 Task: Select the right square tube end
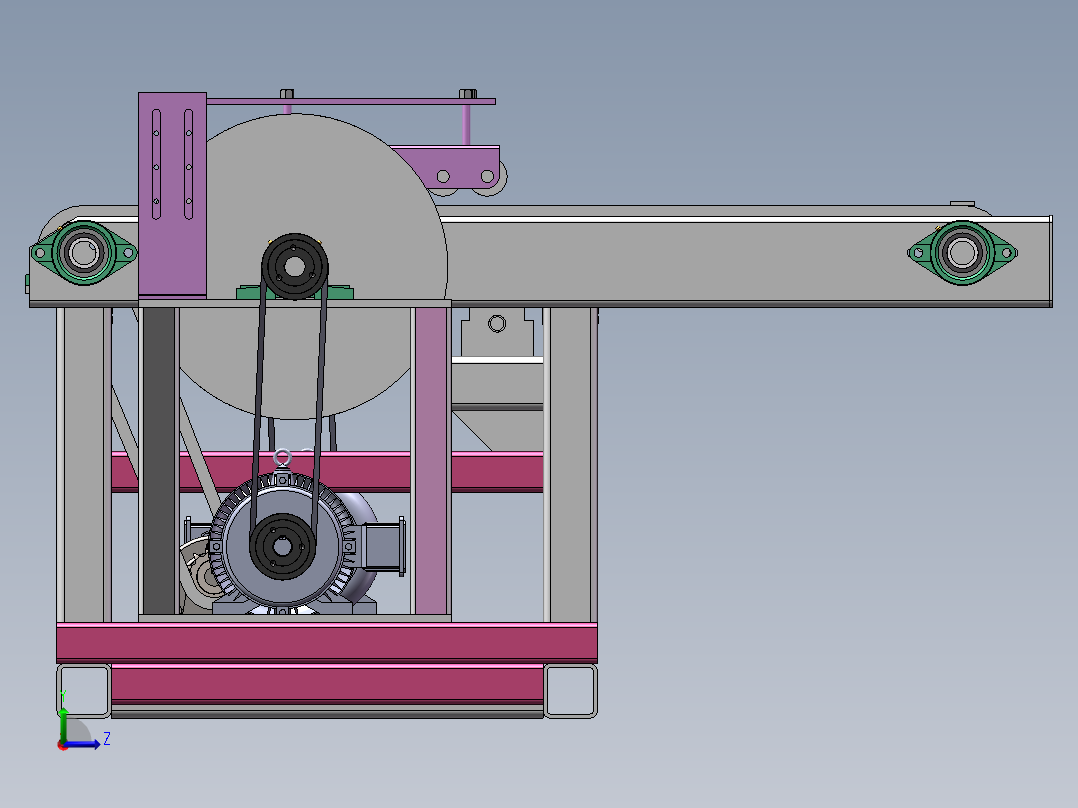pos(570,690)
